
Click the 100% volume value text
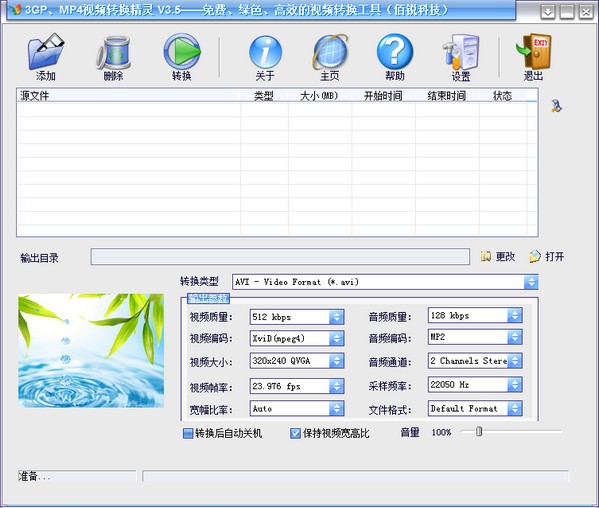[441, 432]
